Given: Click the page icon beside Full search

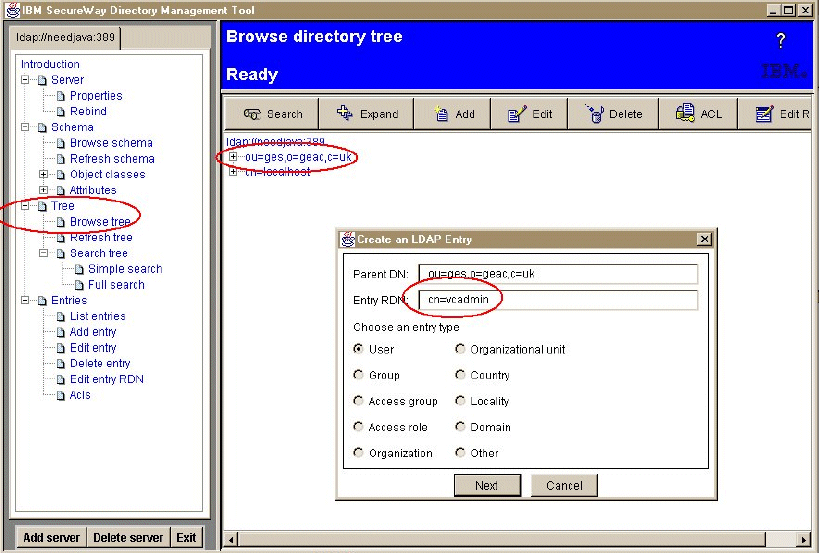Looking at the screenshot, I should [x=79, y=285].
